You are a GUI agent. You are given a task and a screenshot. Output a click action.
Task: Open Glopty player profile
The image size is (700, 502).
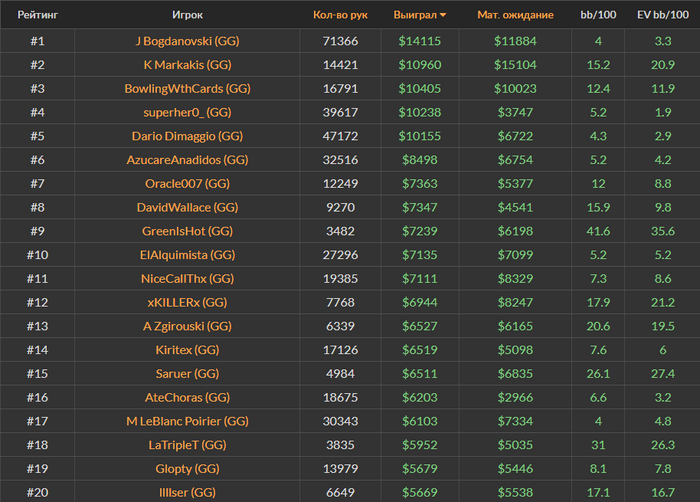tap(187, 468)
